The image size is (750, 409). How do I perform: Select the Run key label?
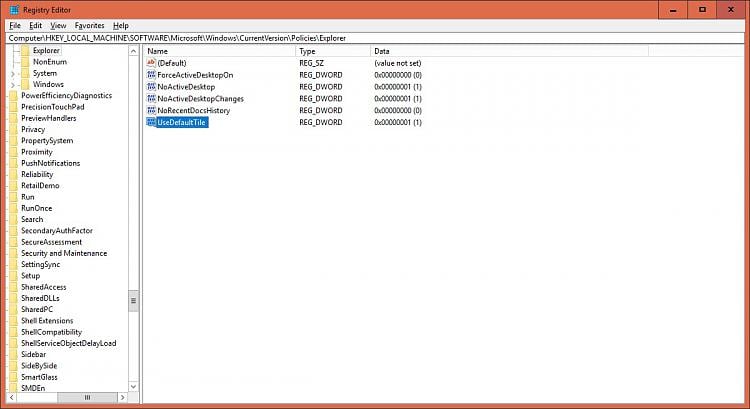(28, 197)
